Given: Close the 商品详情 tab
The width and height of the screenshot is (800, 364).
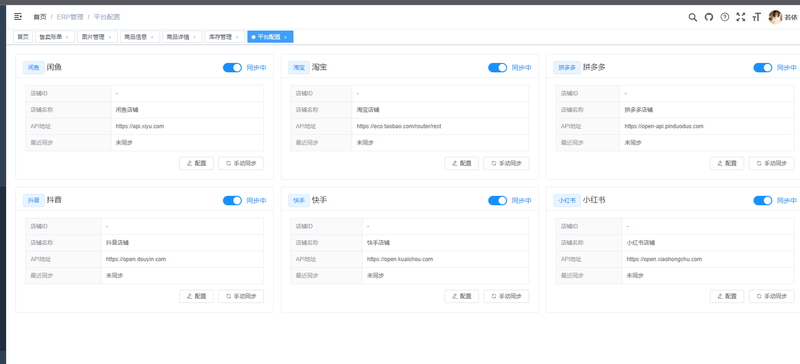Looking at the screenshot, I should pyautogui.click(x=194, y=37).
